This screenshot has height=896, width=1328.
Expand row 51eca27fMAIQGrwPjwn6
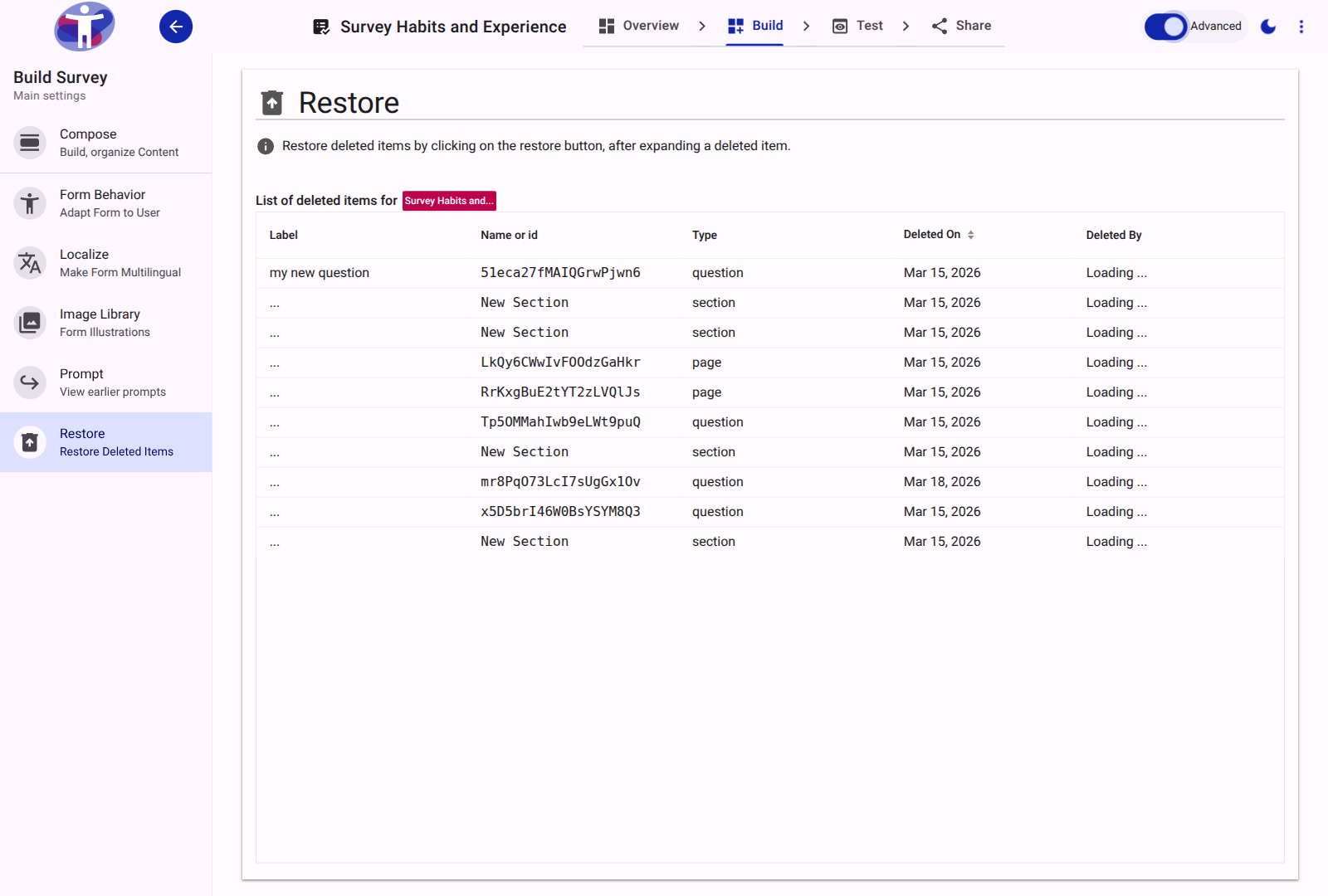(x=770, y=273)
